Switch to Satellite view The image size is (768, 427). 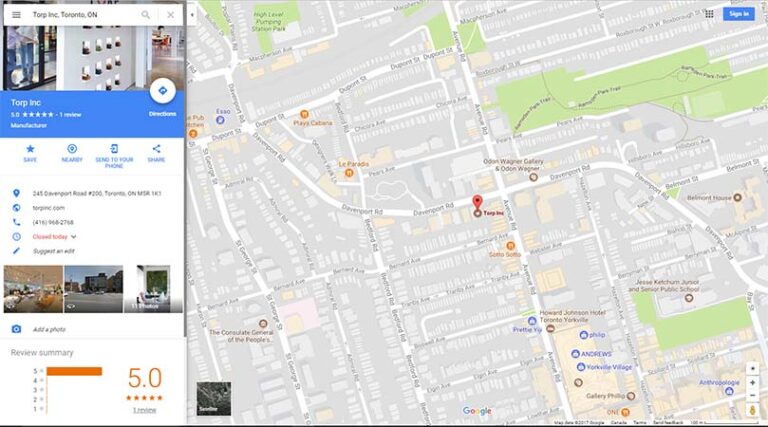click(x=213, y=398)
